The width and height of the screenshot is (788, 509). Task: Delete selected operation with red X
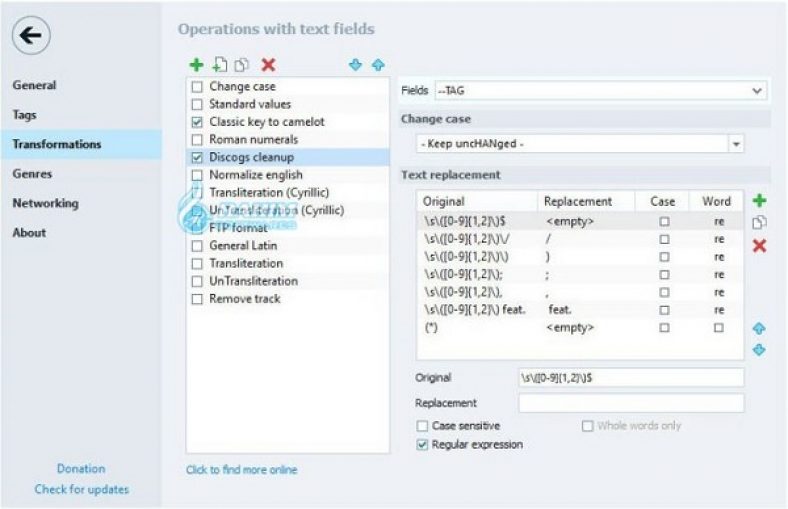pyautogui.click(x=268, y=65)
